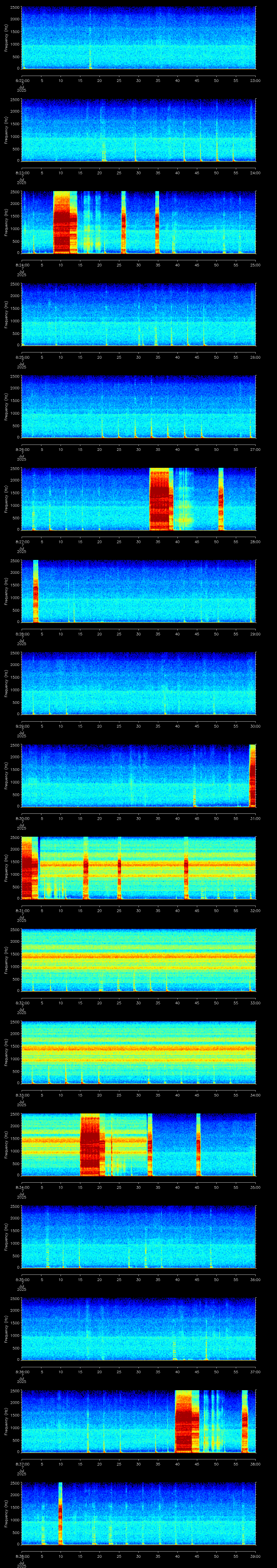Click the 36:00 end time label
277x1568 pixels.
(255, 1279)
